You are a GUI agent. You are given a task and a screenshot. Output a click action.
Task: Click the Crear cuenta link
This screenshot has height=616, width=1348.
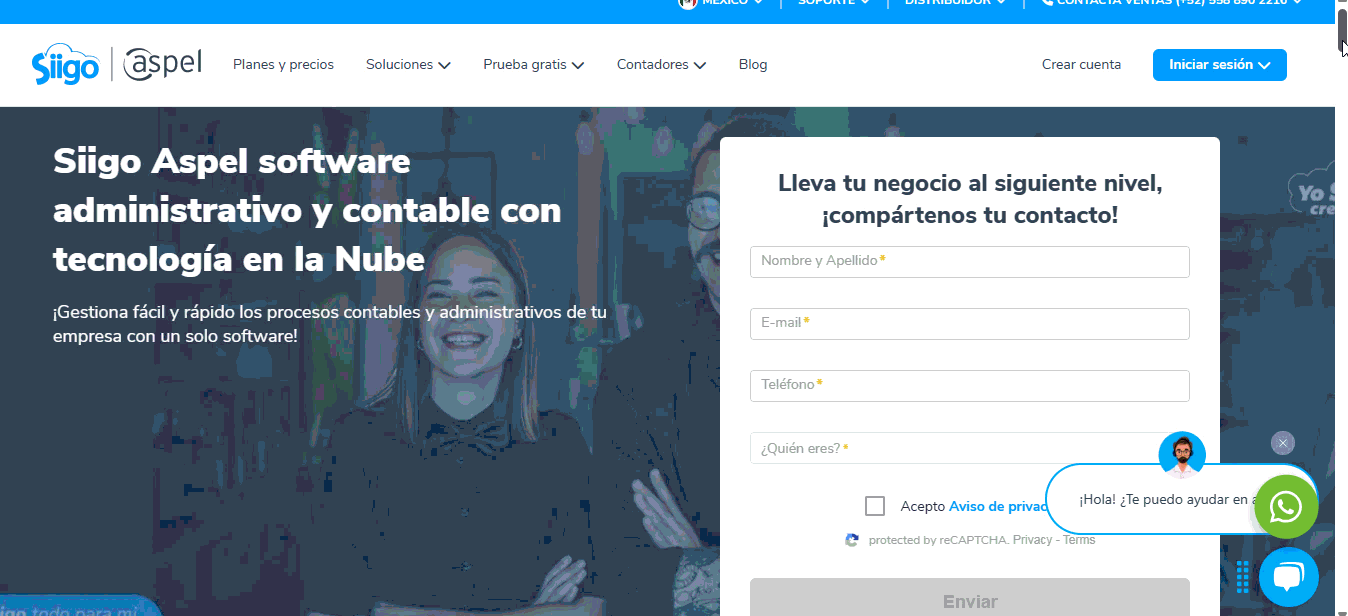(x=1081, y=64)
